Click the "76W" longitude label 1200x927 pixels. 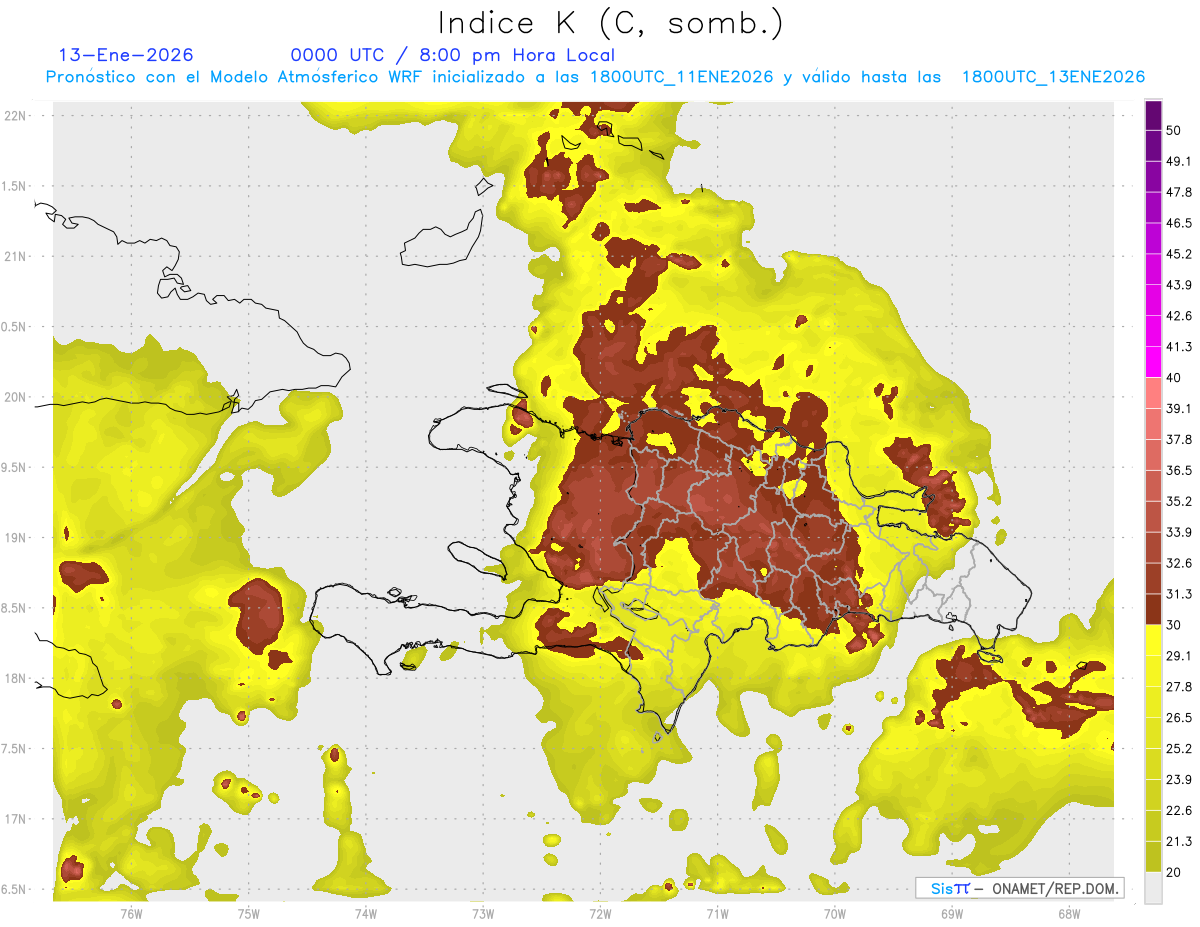(131, 913)
